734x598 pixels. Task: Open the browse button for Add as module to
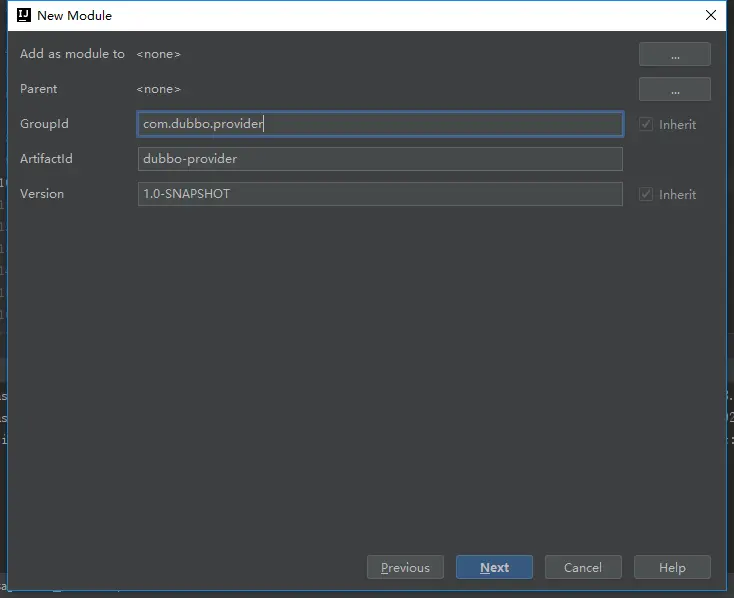coord(675,54)
